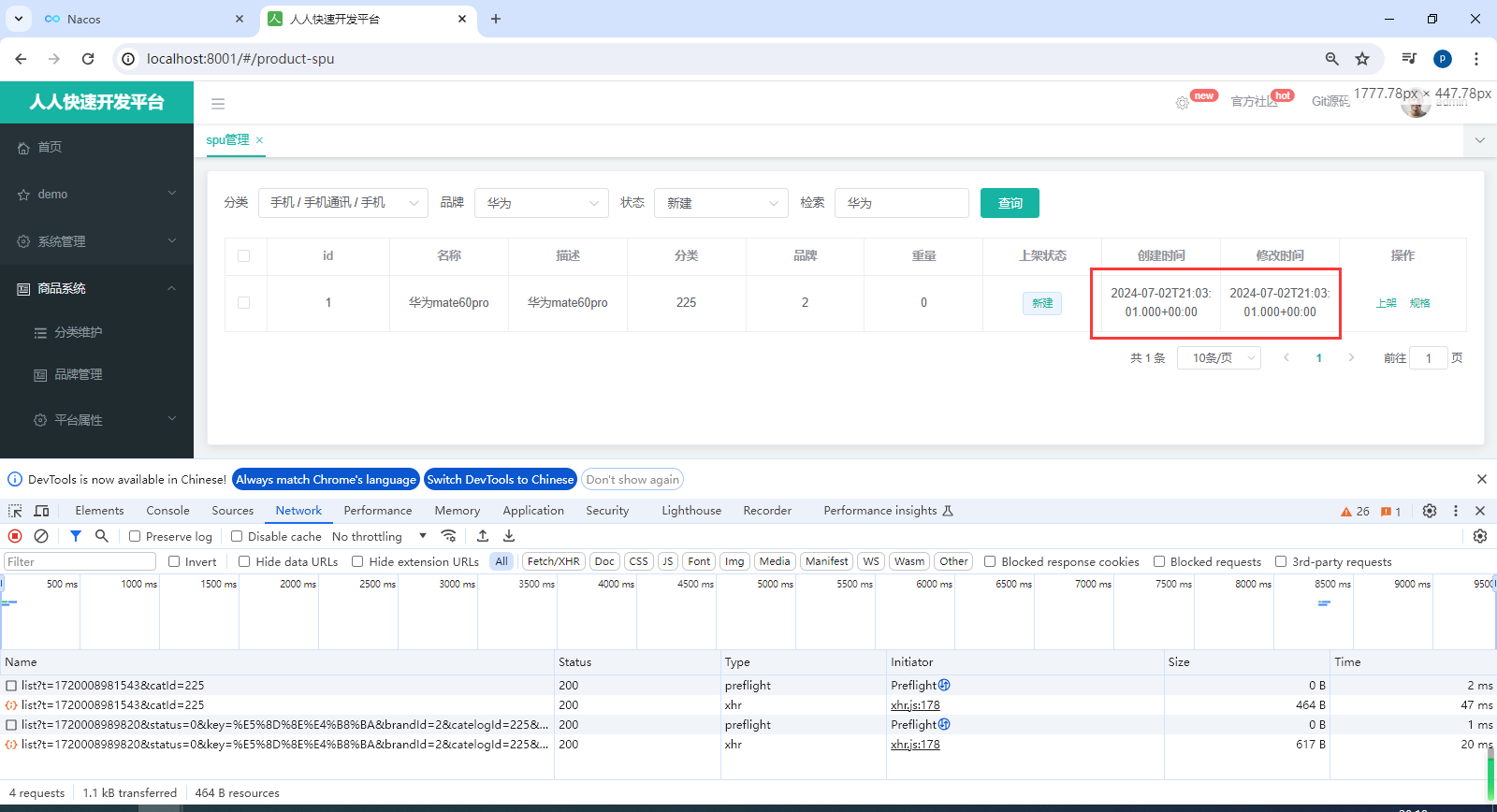Export HAR file download icon
This screenshot has width=1497, height=812.
(509, 536)
